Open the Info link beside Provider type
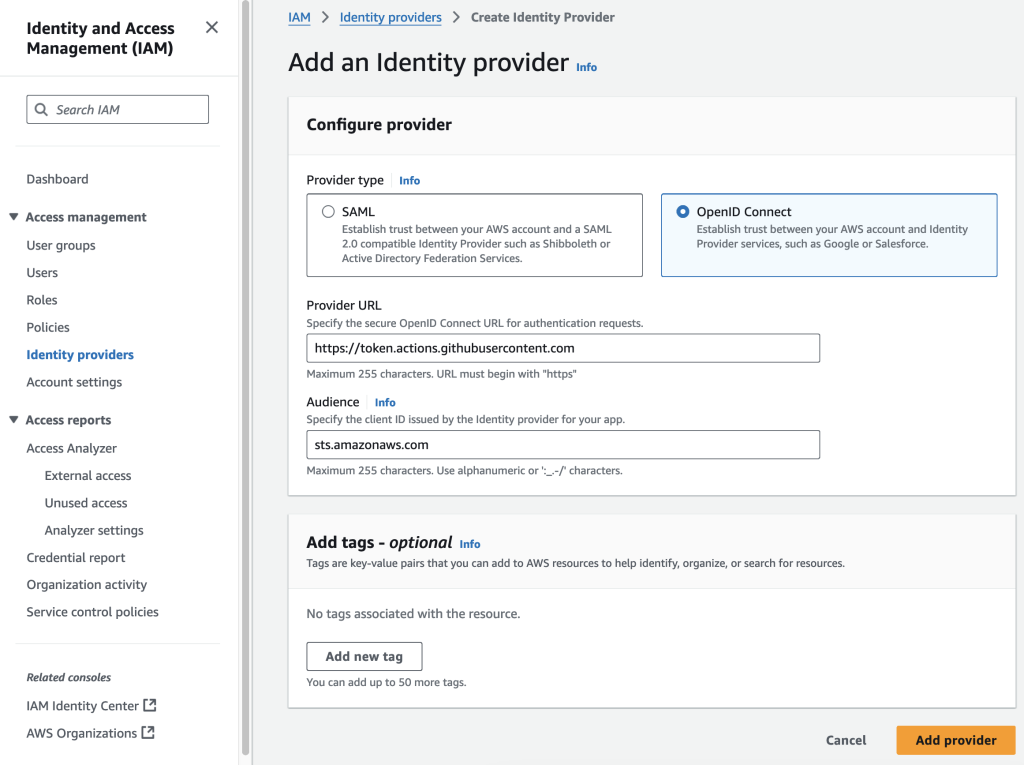 [x=409, y=181]
